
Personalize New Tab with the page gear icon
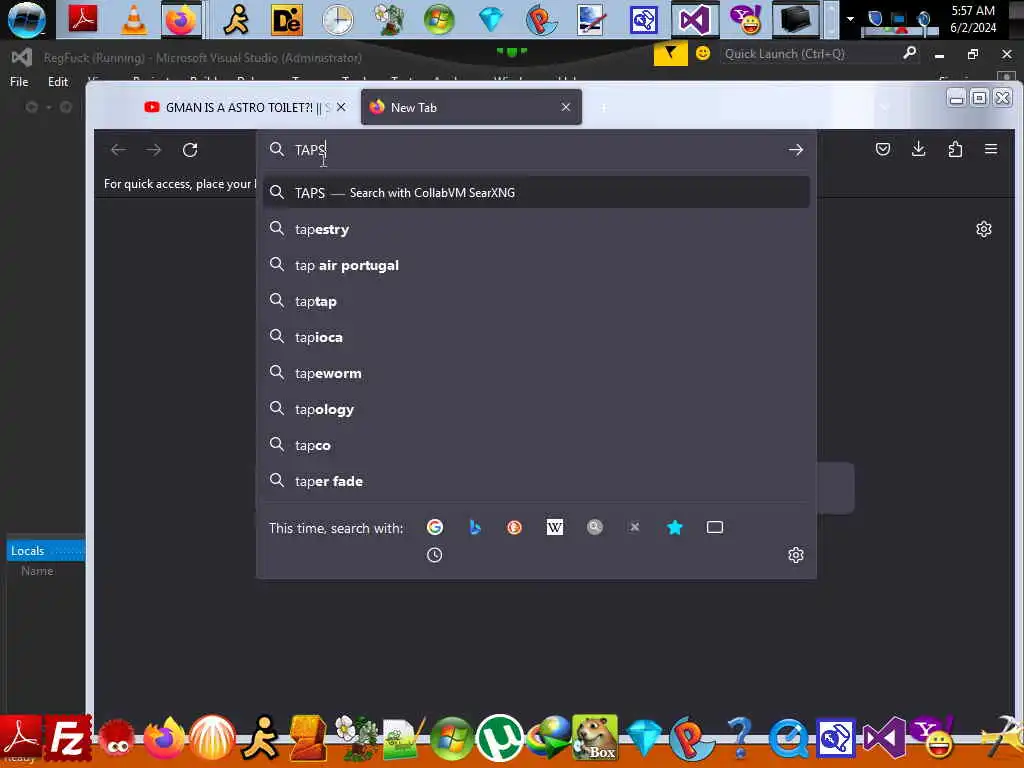[x=984, y=229]
